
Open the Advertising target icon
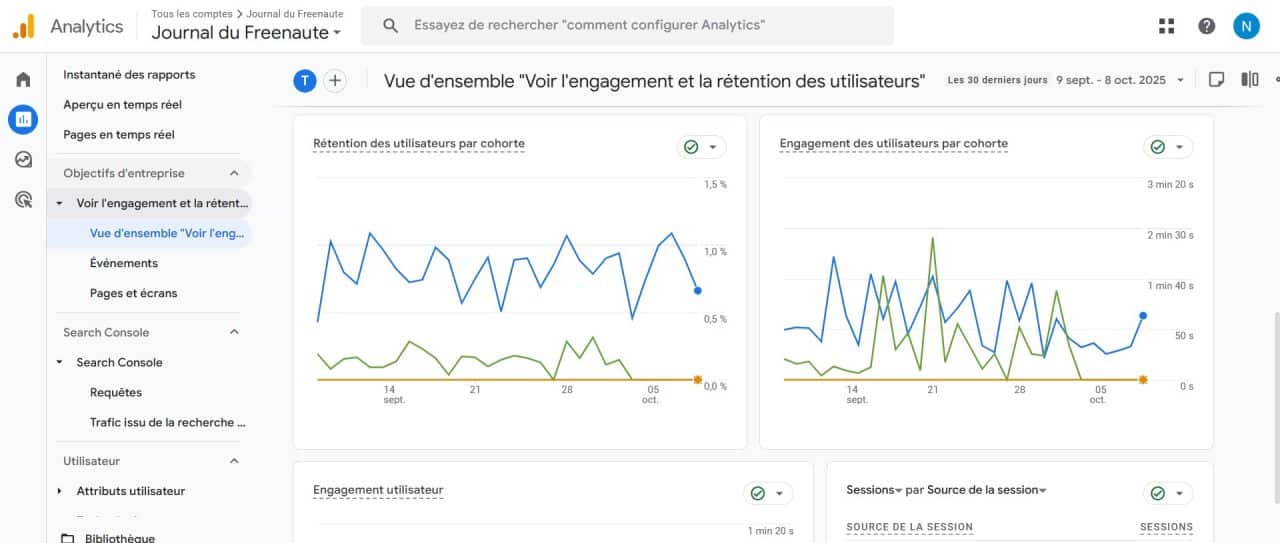(x=23, y=199)
